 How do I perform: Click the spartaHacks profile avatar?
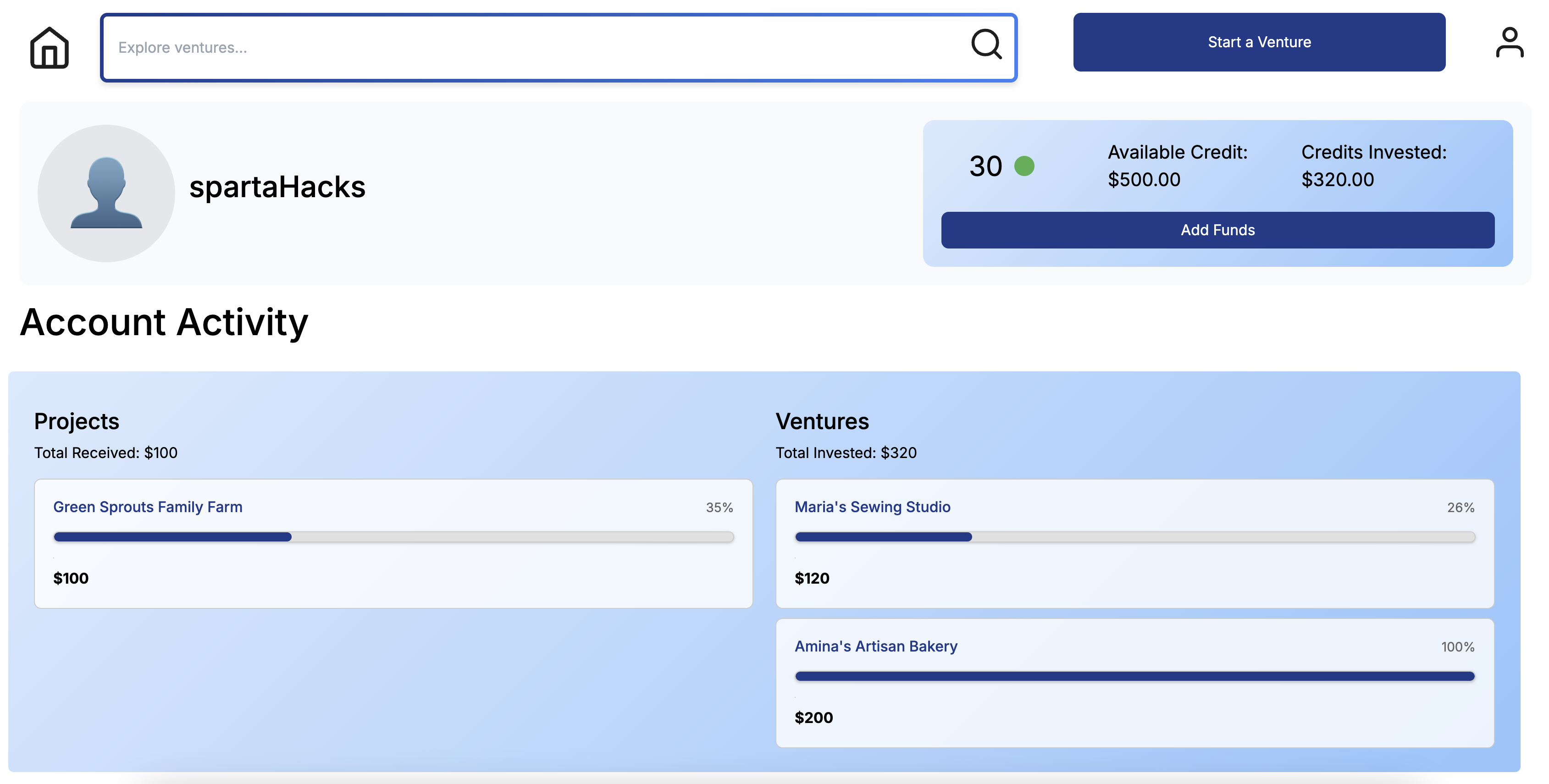pyautogui.click(x=106, y=193)
